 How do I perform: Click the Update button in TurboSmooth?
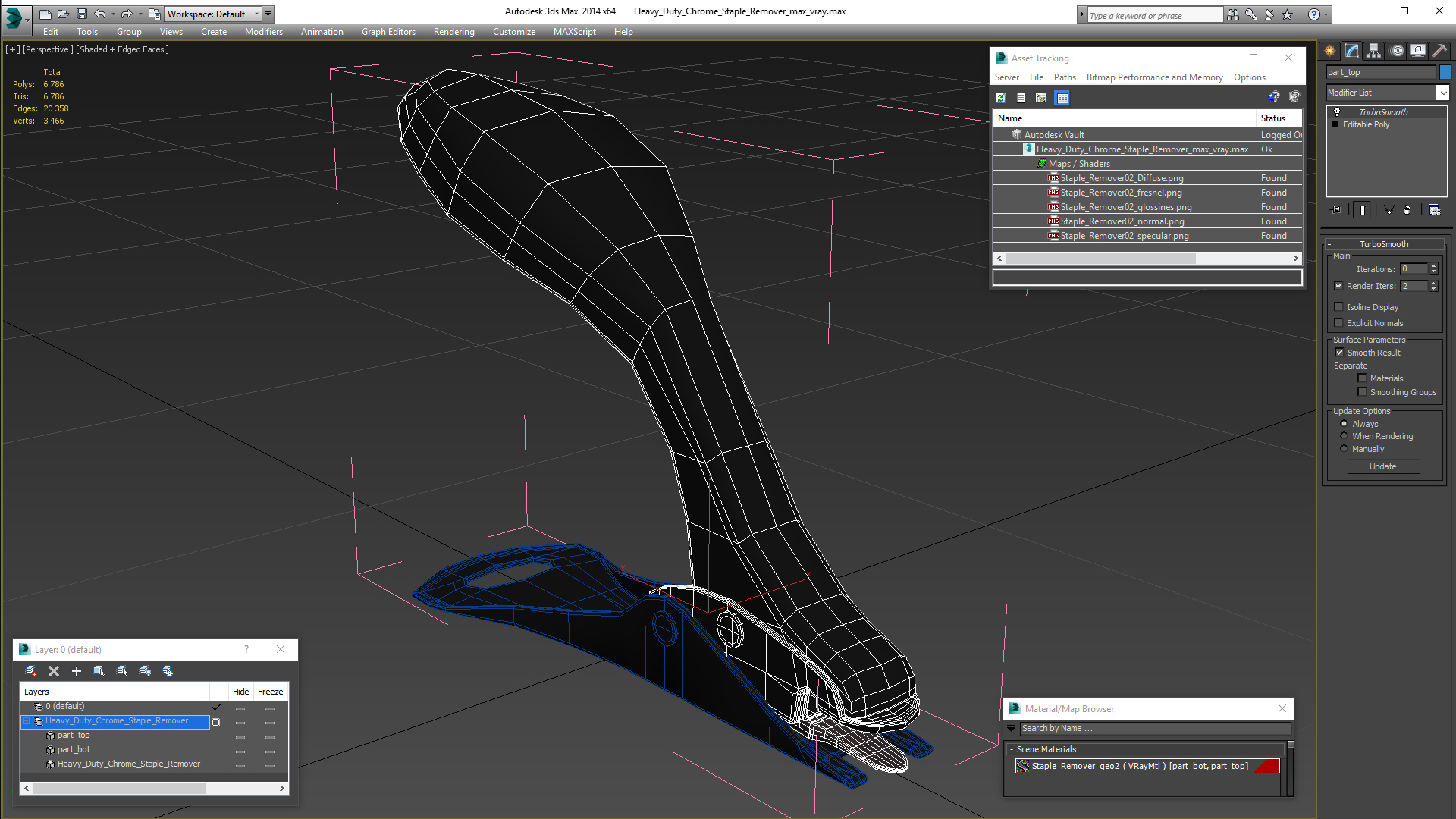click(1385, 466)
